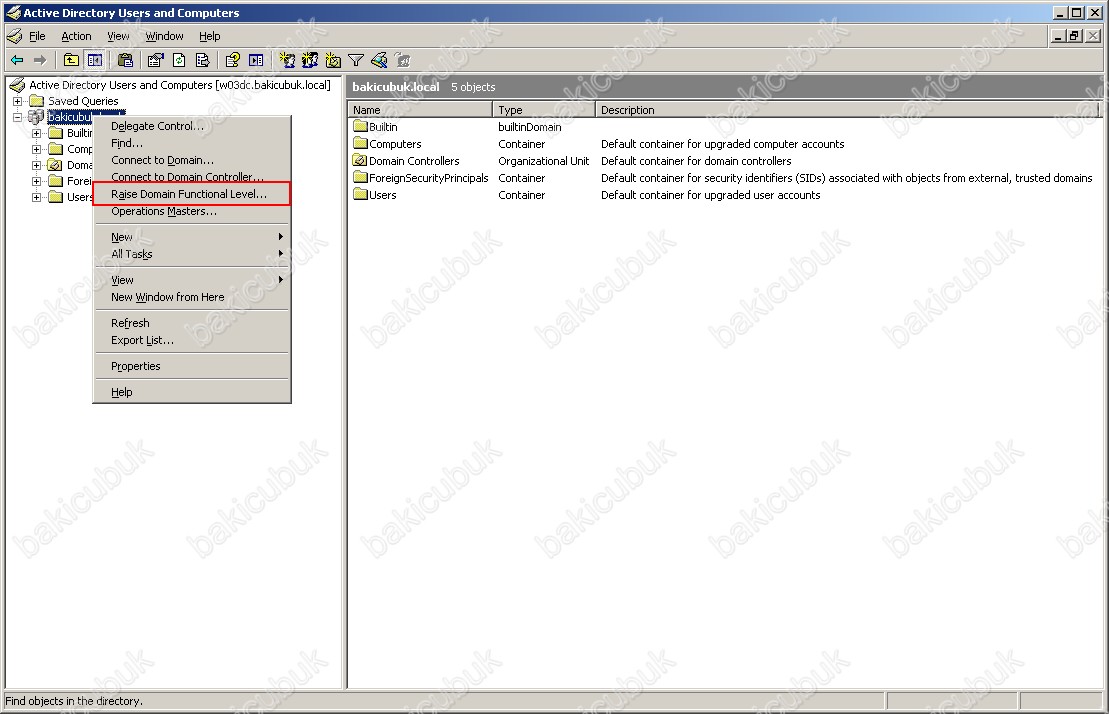
Task: Expand the Domain Controllers node in the tree
Action: (x=37, y=165)
